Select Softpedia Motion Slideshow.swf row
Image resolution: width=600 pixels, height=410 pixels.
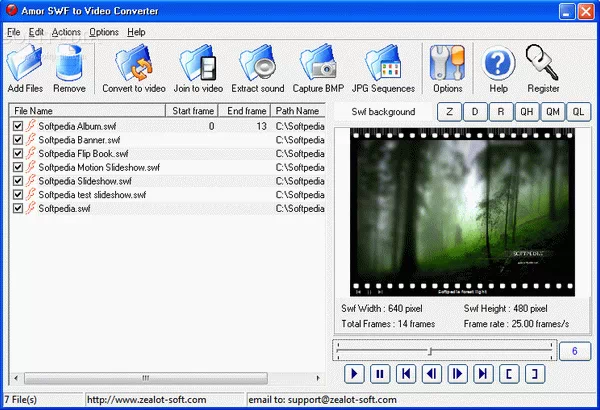[168, 167]
